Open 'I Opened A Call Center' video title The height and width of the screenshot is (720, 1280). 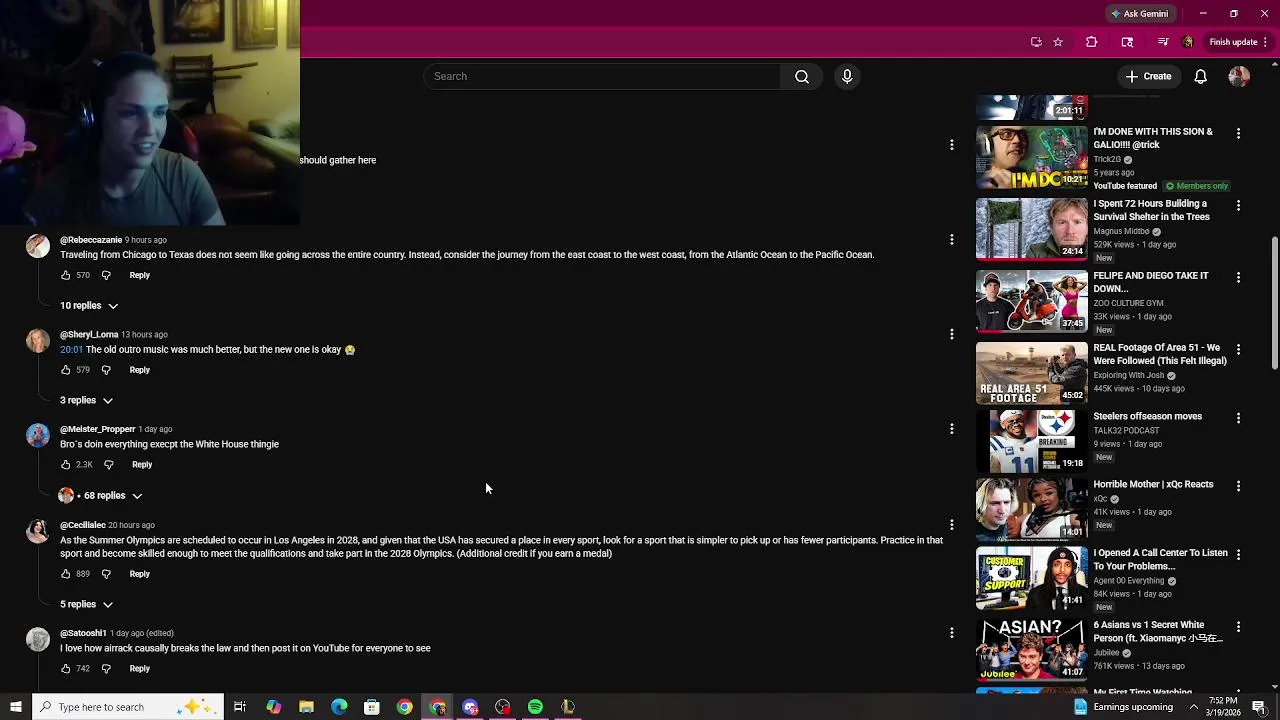(1160, 559)
